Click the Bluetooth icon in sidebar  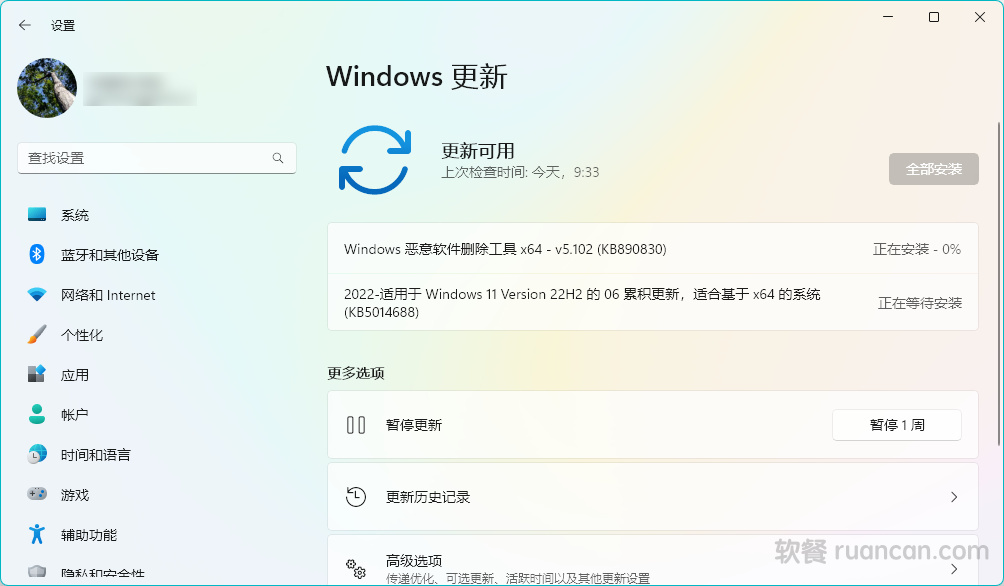click(x=37, y=255)
